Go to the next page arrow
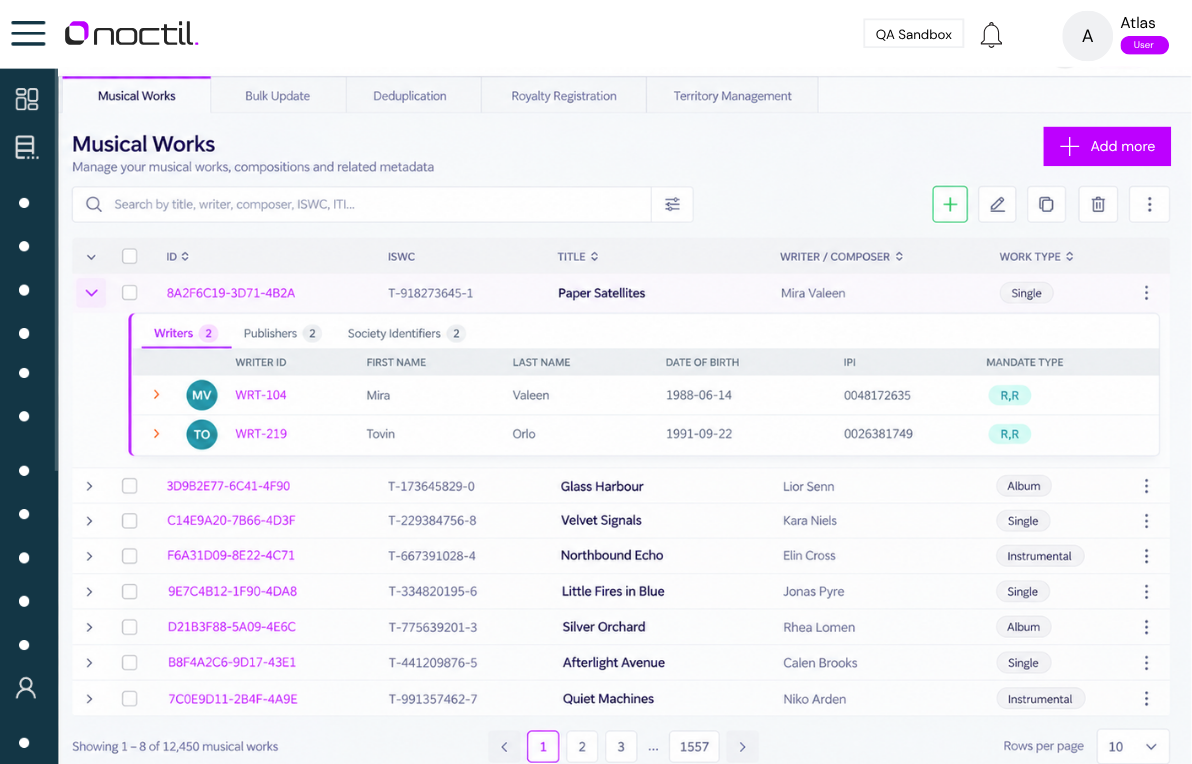1192x764 pixels. tap(742, 747)
